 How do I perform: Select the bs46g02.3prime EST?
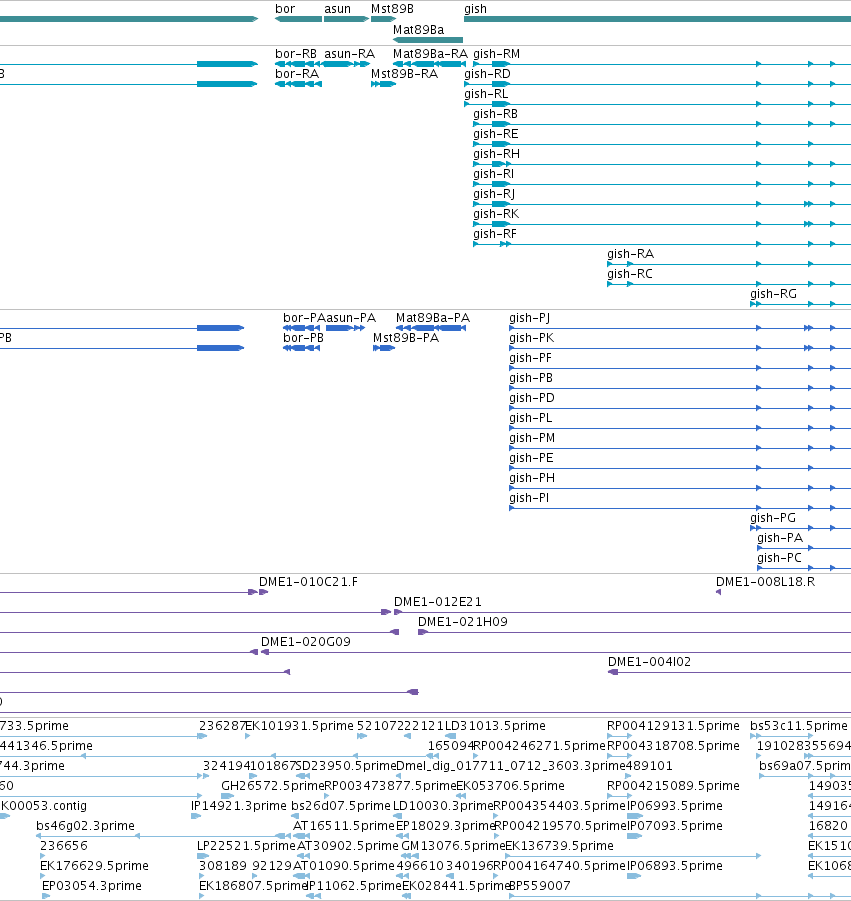(x=86, y=826)
